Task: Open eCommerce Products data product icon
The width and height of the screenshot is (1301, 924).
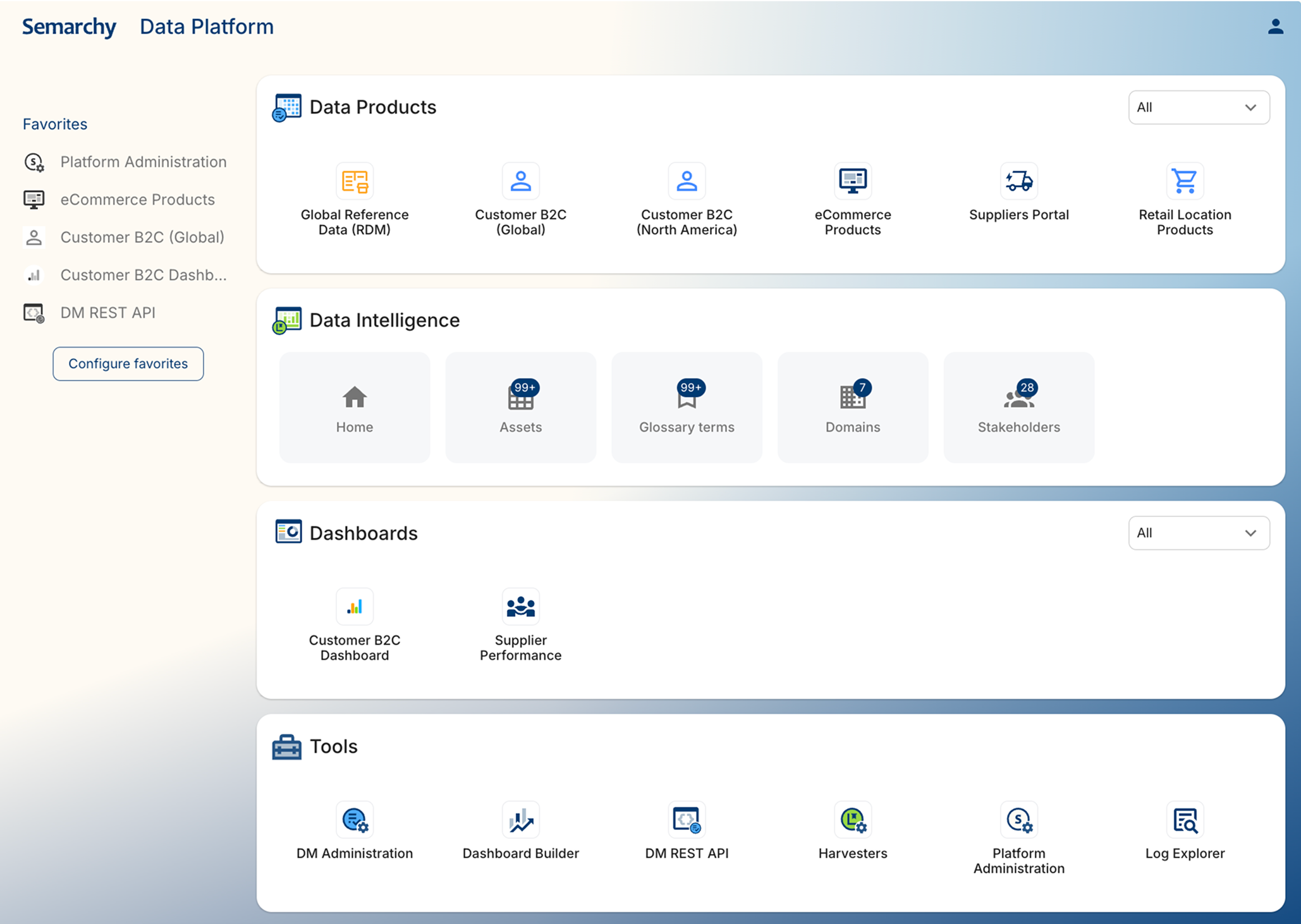Action: click(x=853, y=181)
